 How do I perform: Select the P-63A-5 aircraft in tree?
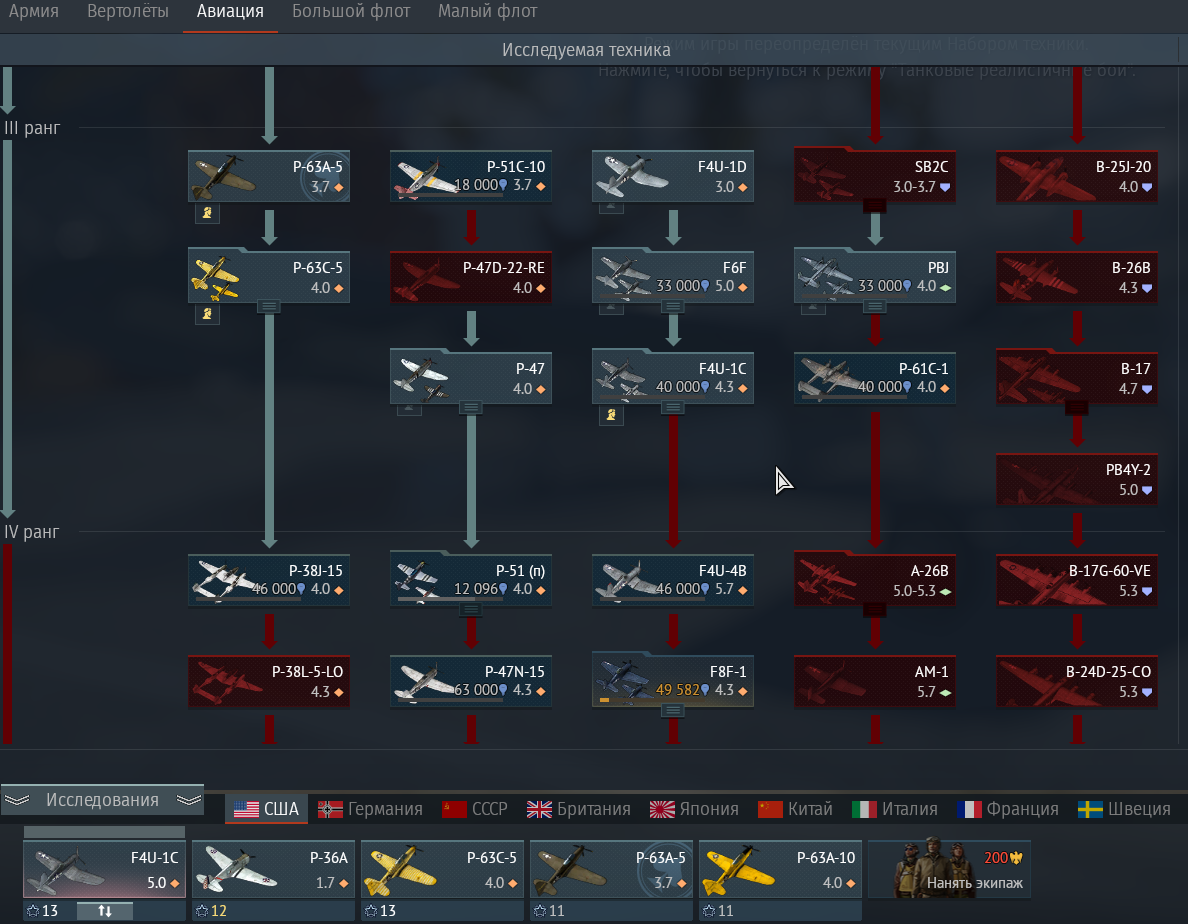click(269, 176)
